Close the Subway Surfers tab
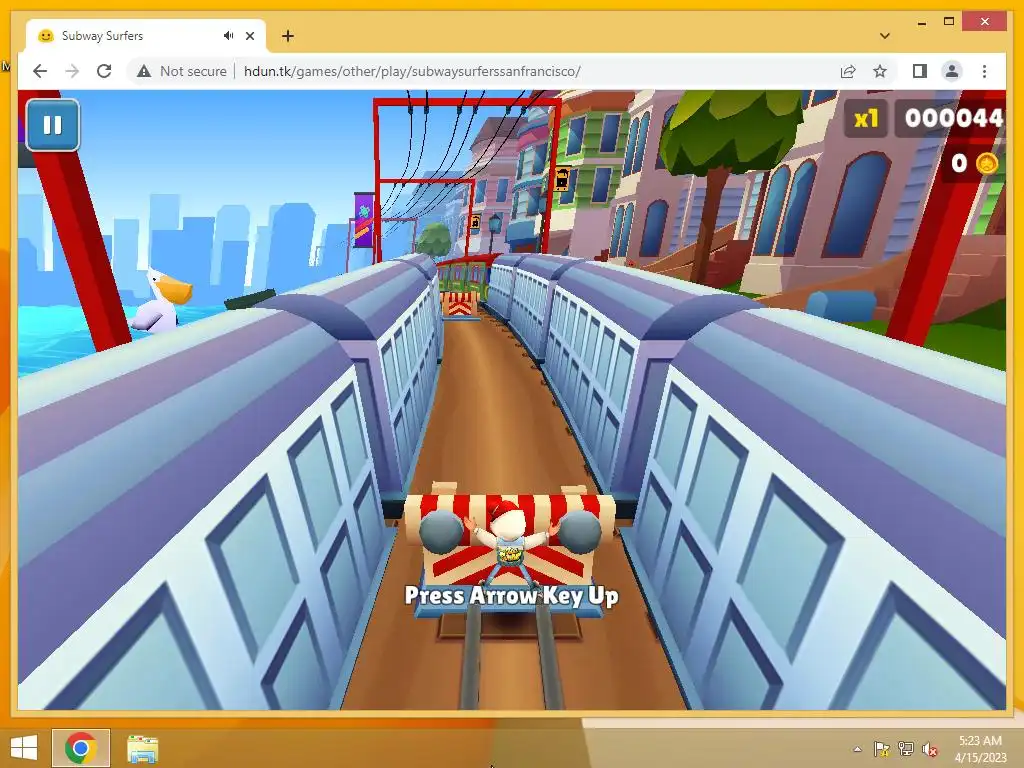This screenshot has width=1024, height=768. [x=249, y=36]
